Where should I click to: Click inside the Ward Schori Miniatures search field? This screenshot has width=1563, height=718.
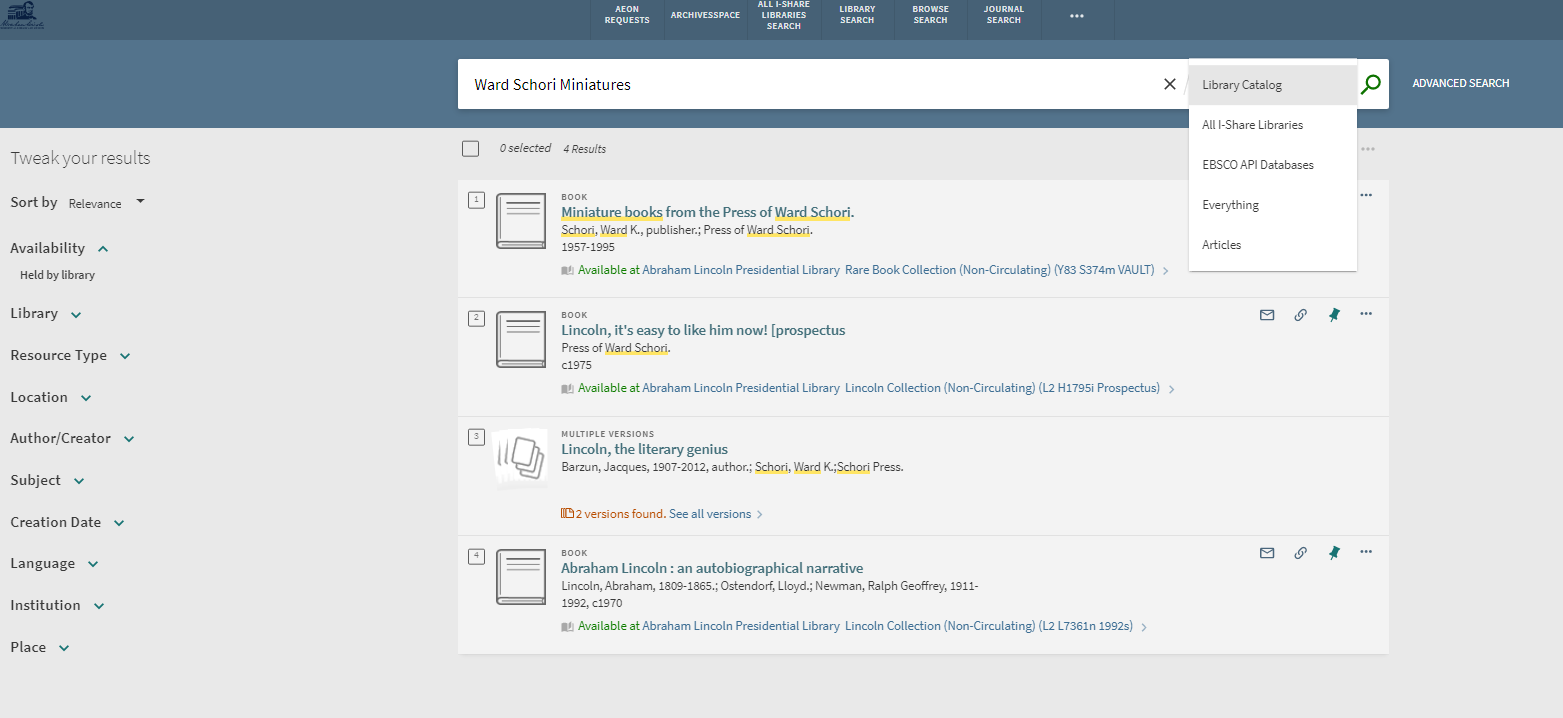(800, 85)
